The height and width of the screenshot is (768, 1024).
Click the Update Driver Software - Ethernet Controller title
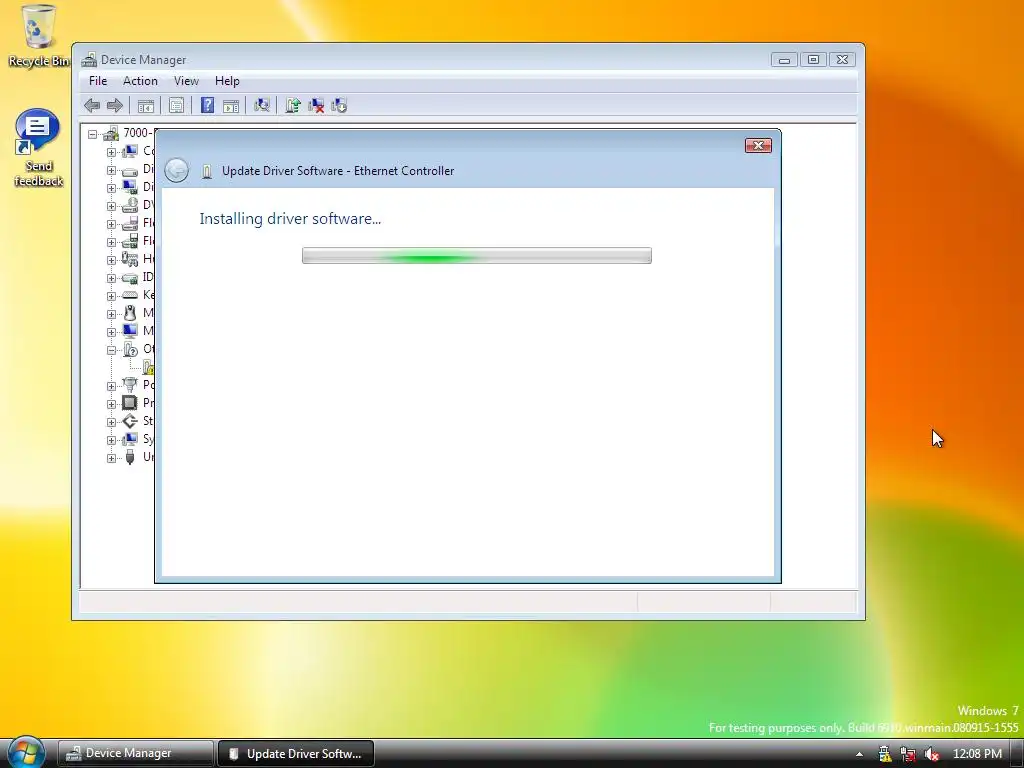(338, 171)
